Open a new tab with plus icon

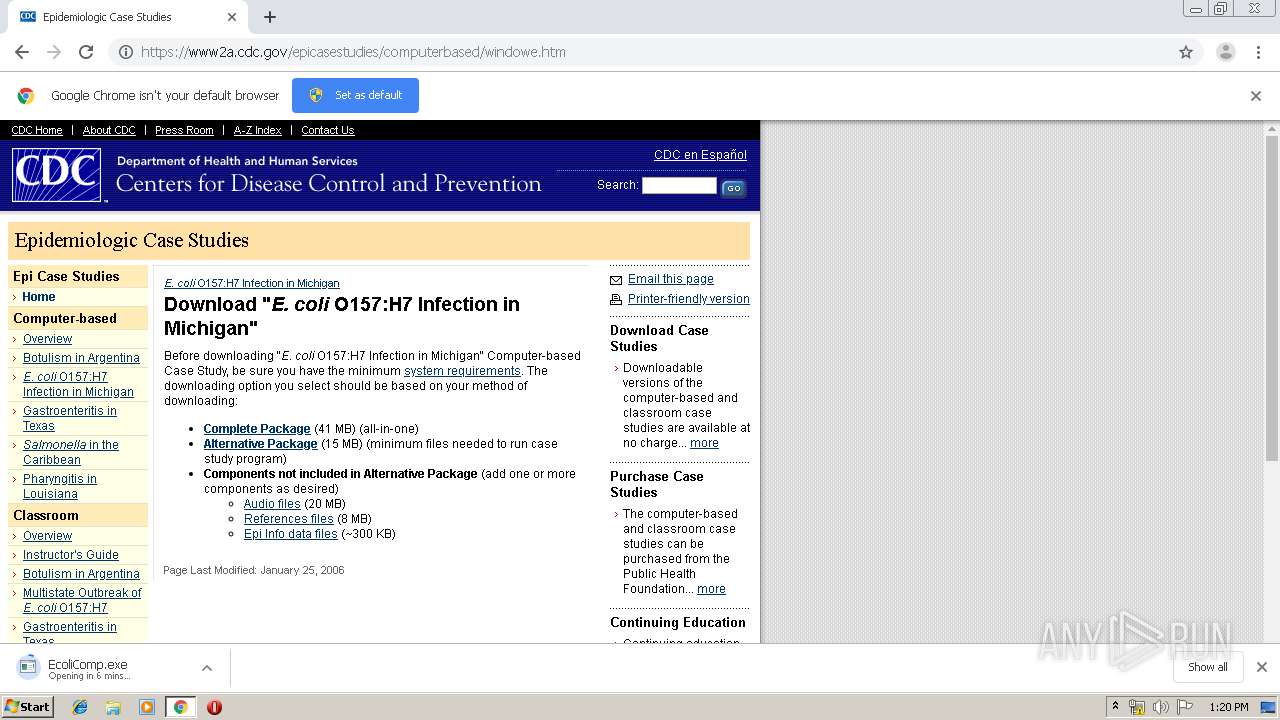[270, 17]
